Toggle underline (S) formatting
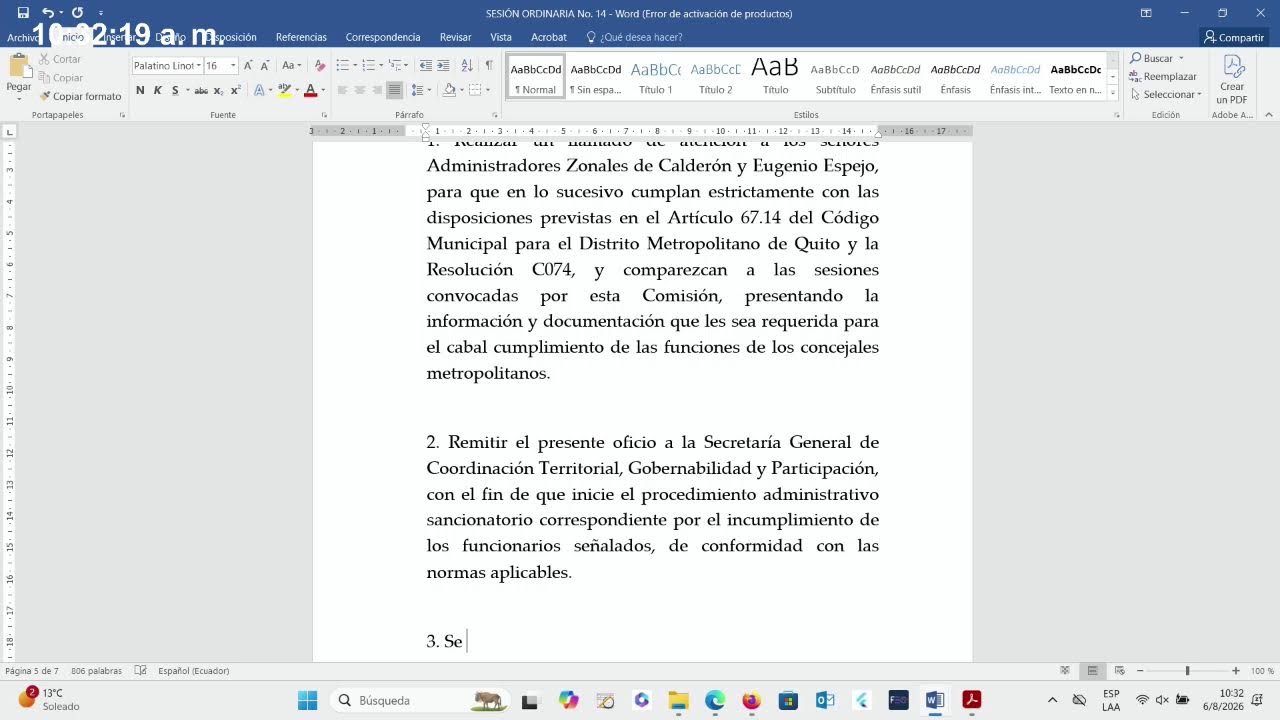Viewport: 1280px width, 720px height. (175, 90)
